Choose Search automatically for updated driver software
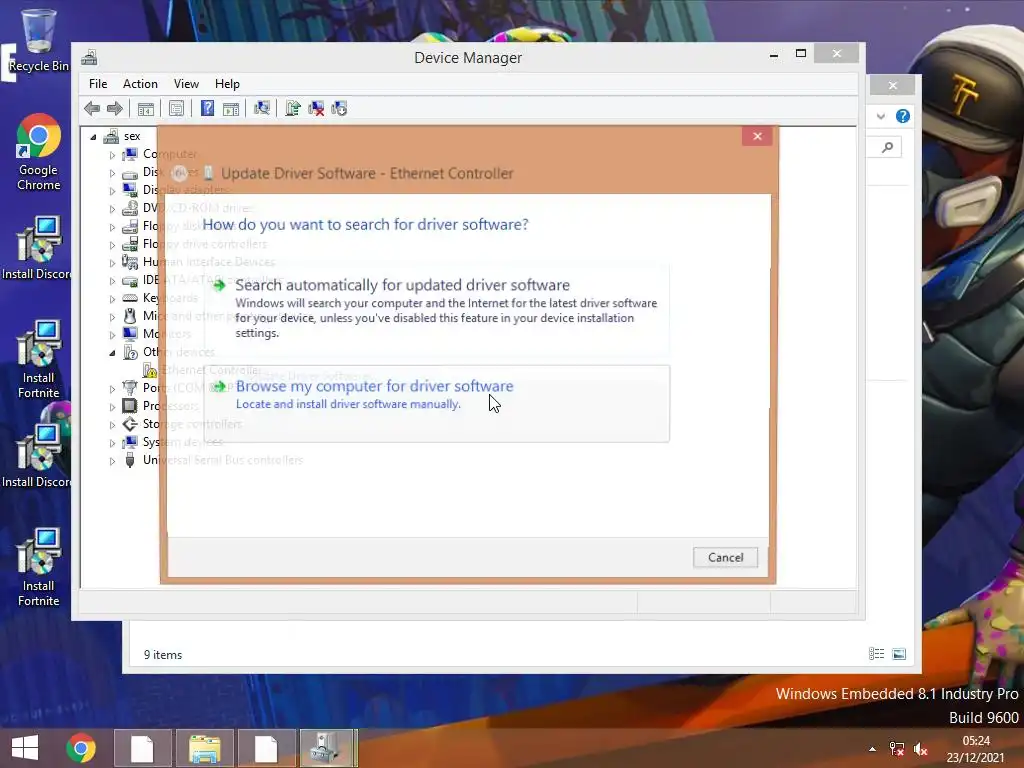 coord(437,308)
